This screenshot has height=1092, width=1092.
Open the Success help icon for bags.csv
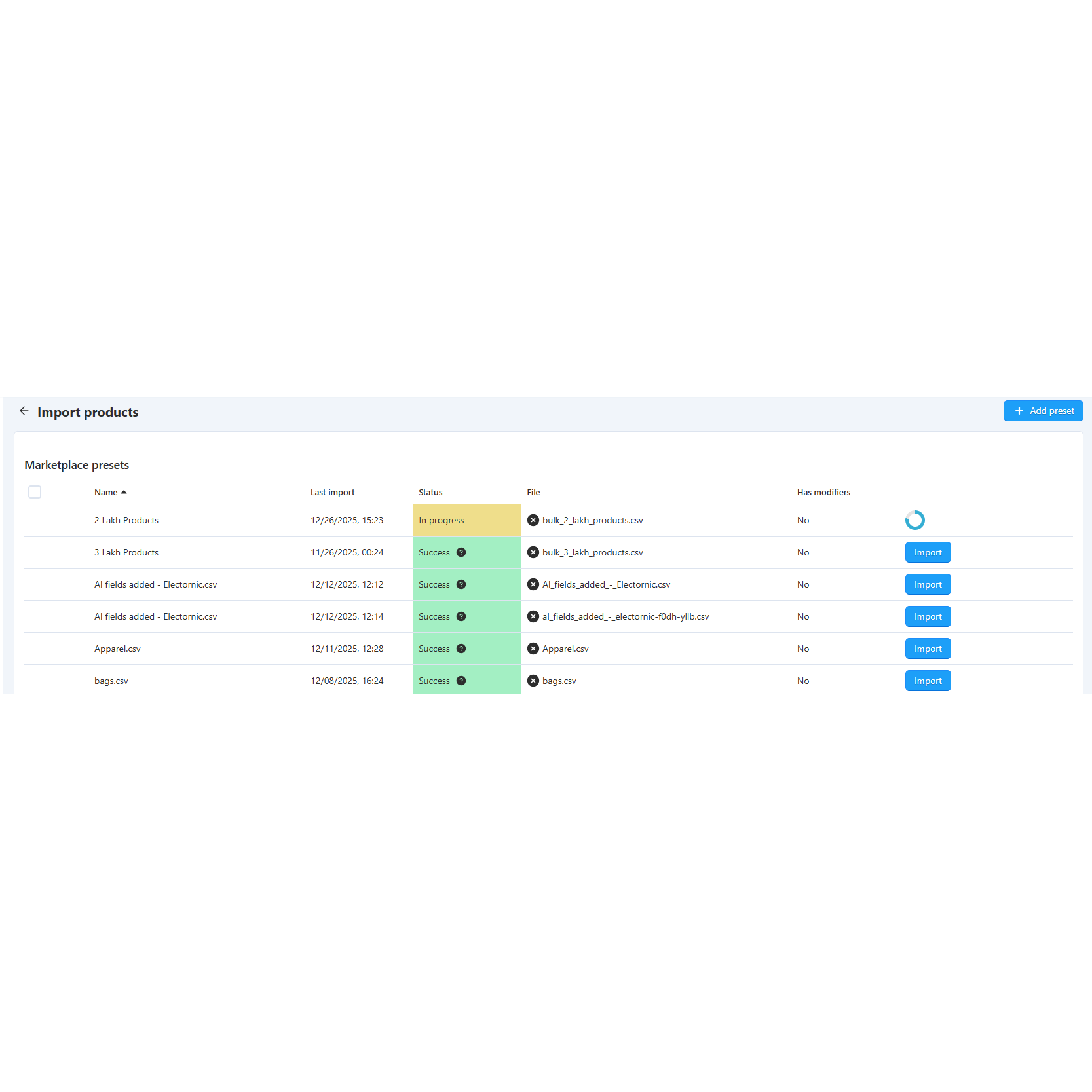(461, 681)
